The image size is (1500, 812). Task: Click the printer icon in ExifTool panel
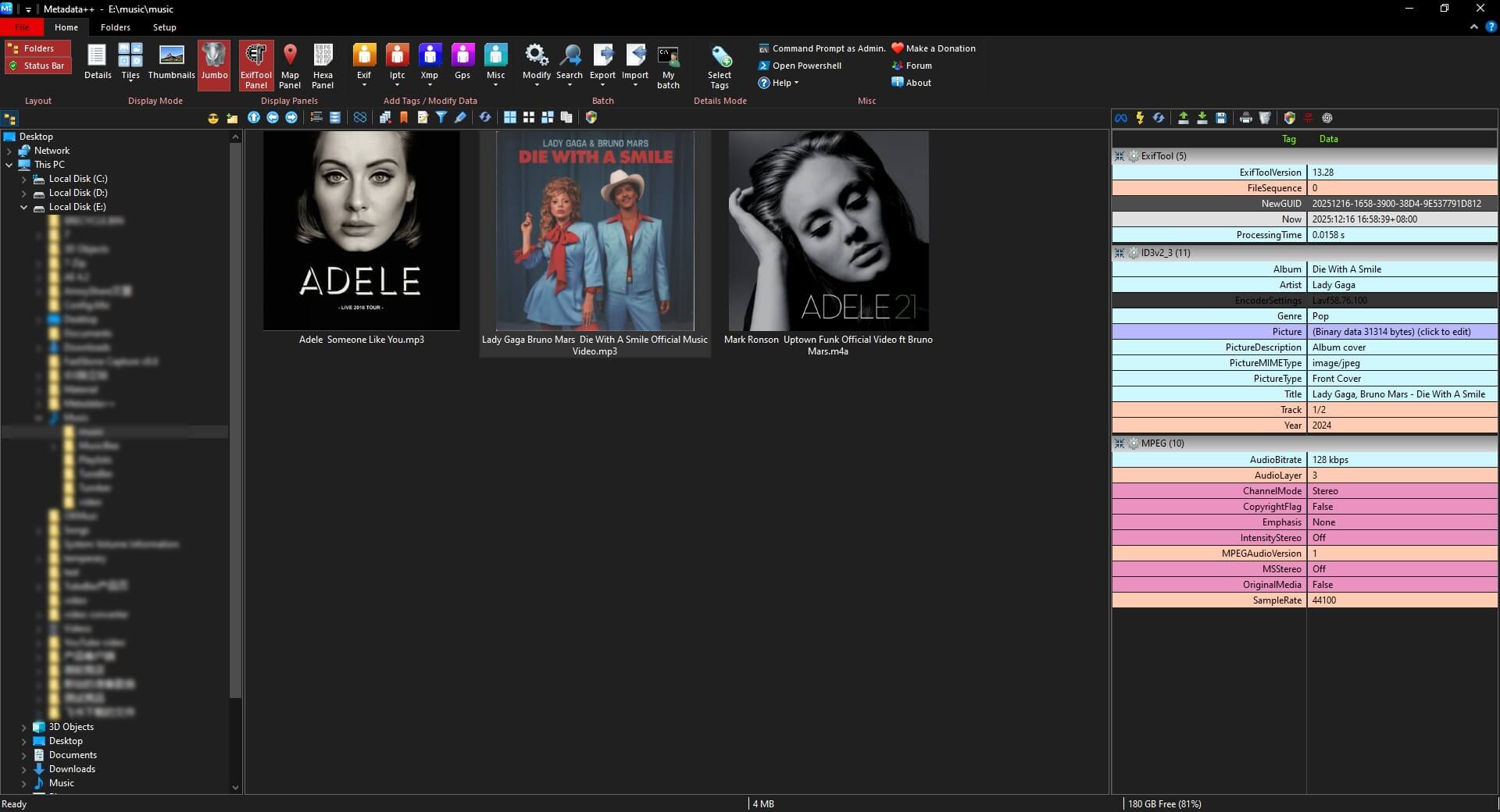(1246, 118)
